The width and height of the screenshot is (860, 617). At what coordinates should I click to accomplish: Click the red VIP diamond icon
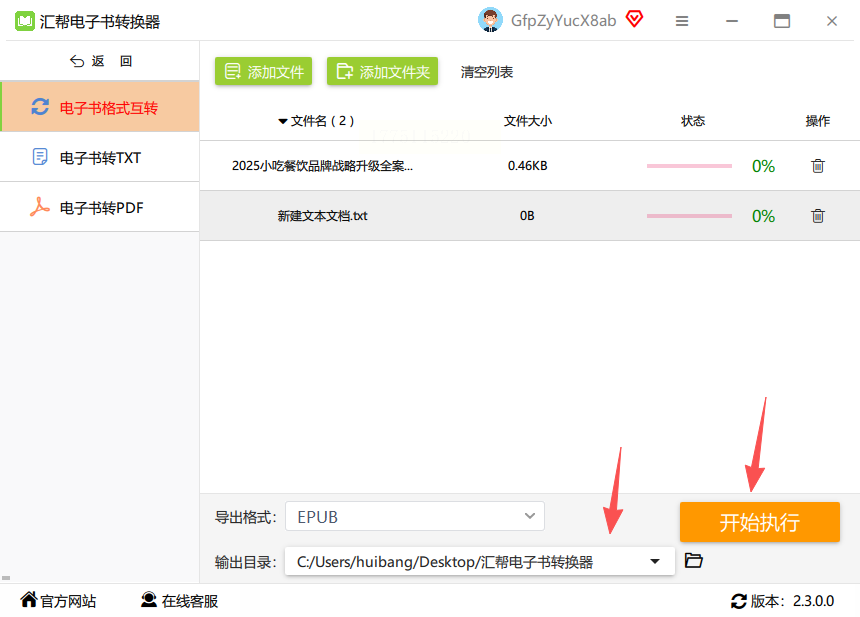click(634, 19)
